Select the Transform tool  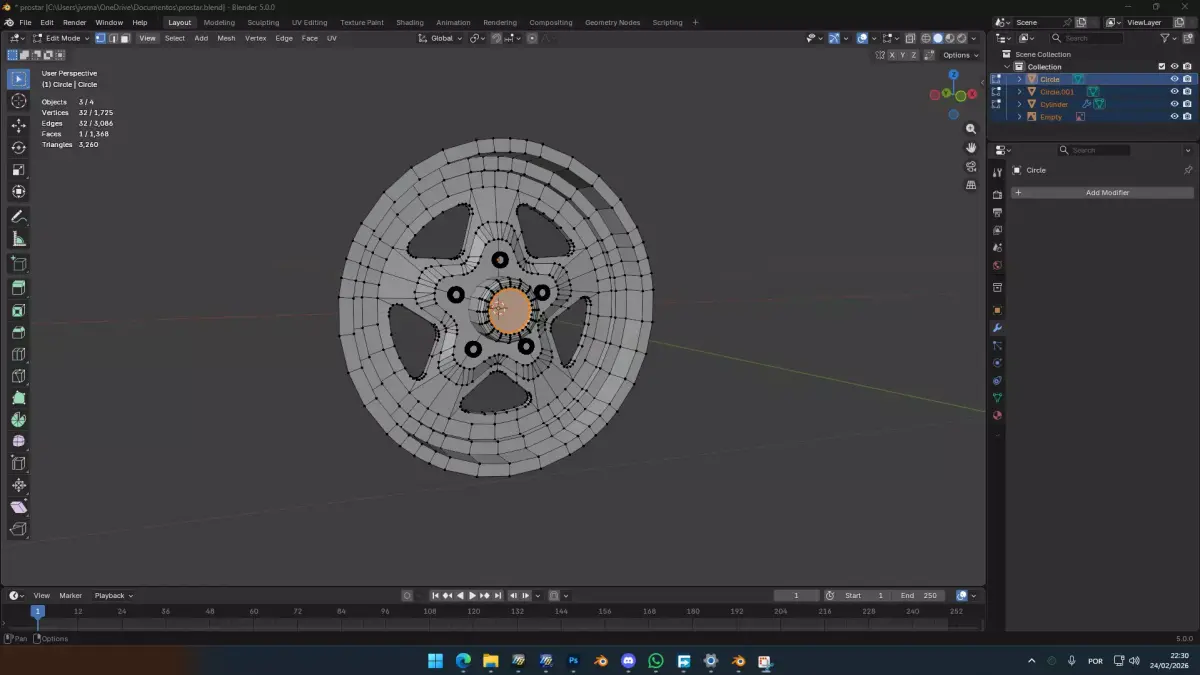(x=19, y=192)
